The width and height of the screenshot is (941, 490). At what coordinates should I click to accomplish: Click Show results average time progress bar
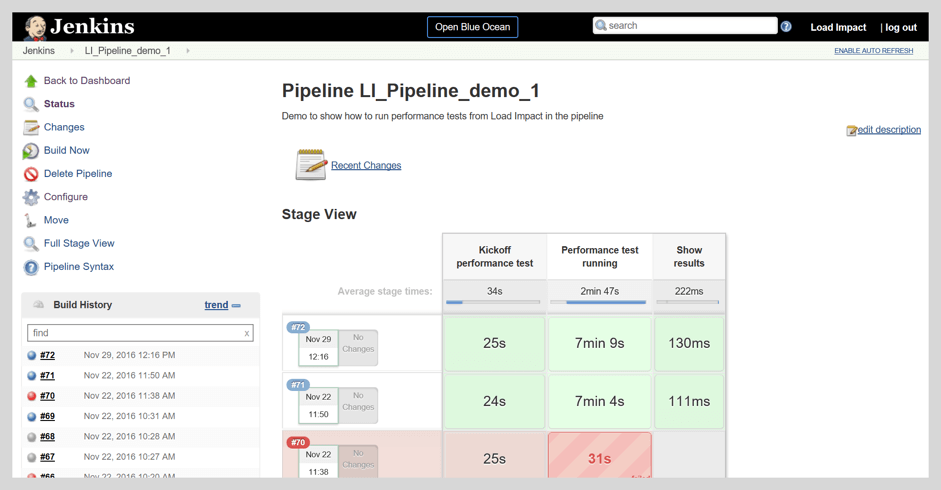pos(688,302)
